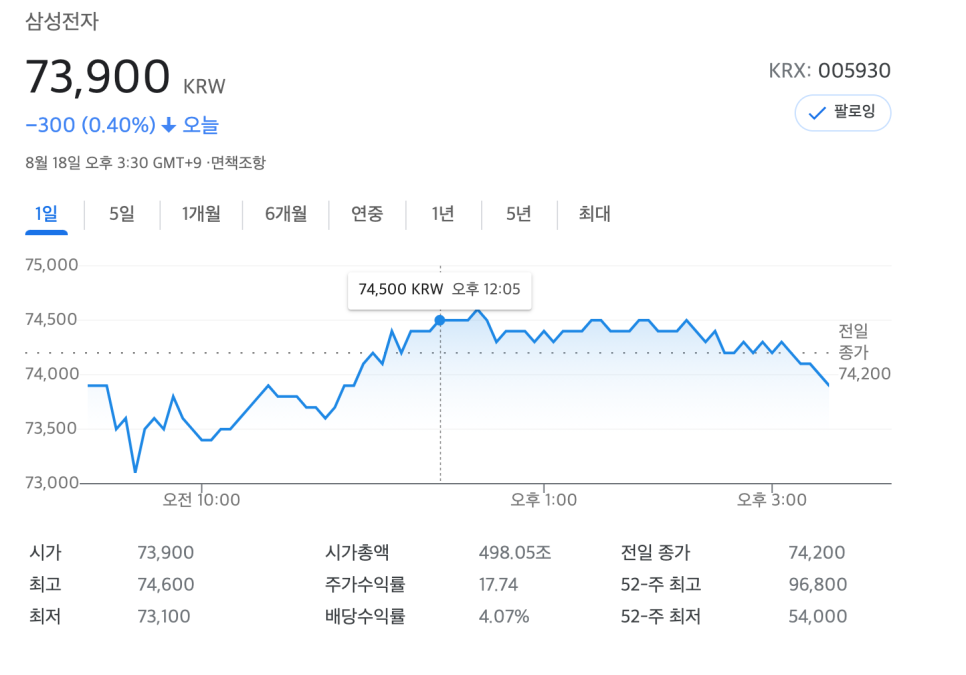Click the 74,500 KRW tooltip box

[x=440, y=289]
